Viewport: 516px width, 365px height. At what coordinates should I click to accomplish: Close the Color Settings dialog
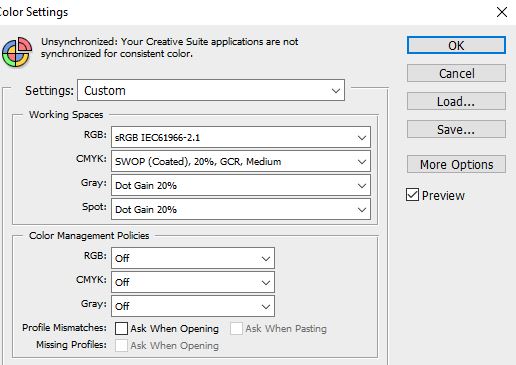pyautogui.click(x=502, y=12)
